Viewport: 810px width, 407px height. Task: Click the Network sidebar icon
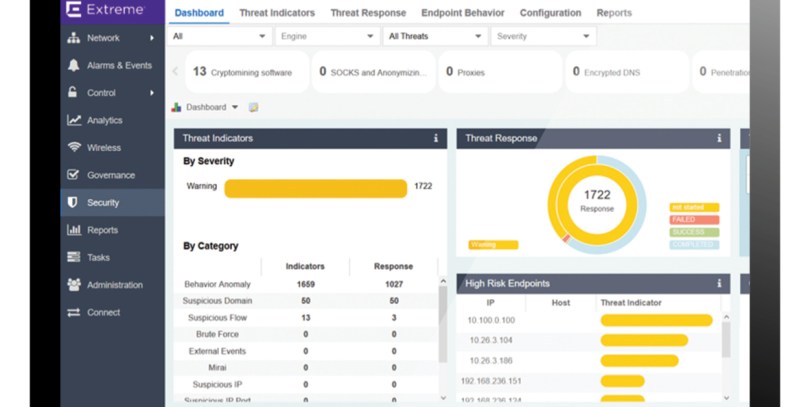[x=74, y=38]
